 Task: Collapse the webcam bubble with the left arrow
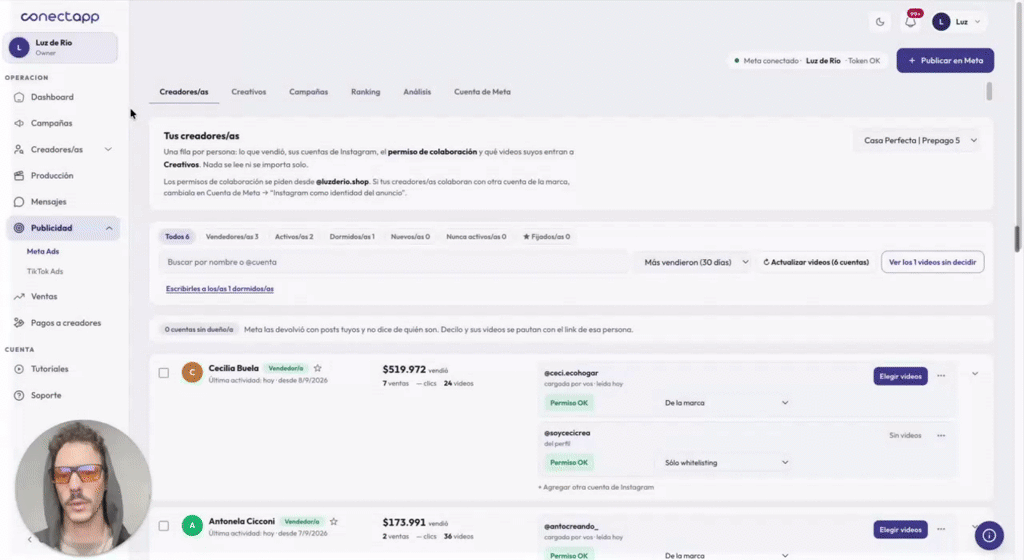tap(29, 539)
